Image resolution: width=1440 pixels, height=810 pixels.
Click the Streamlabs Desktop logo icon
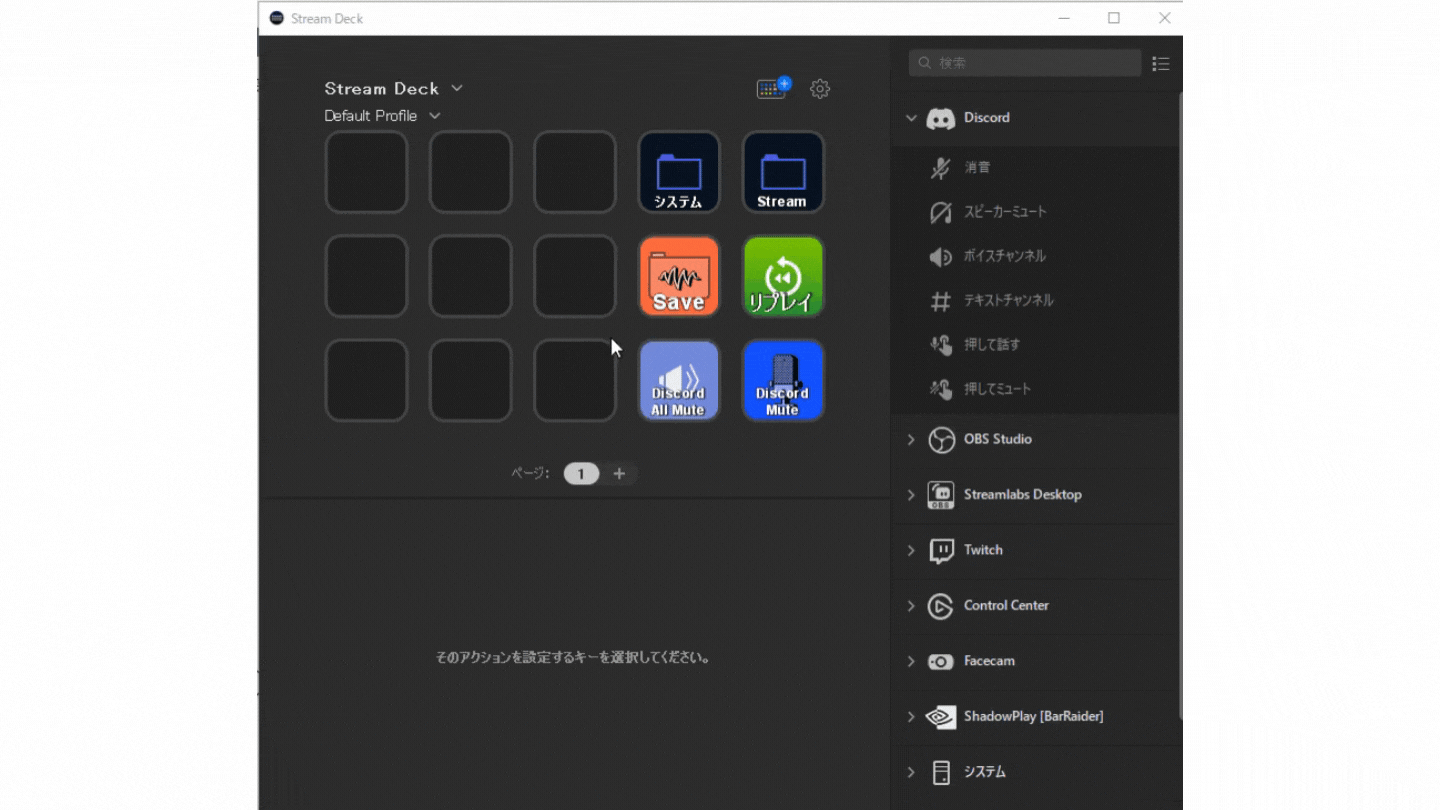click(941, 495)
